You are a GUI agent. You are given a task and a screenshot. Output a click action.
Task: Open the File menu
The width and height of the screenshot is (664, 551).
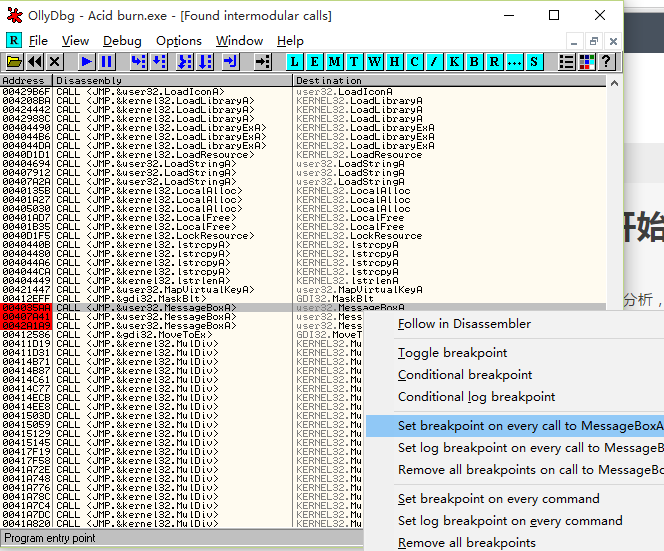tap(38, 41)
